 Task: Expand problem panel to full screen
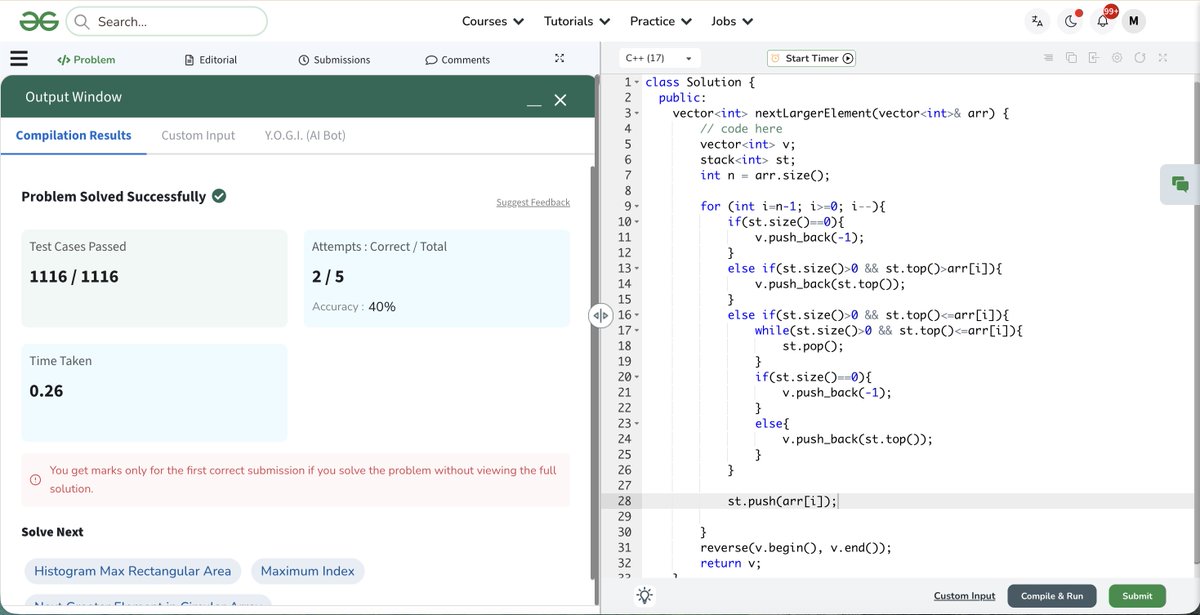[560, 59]
